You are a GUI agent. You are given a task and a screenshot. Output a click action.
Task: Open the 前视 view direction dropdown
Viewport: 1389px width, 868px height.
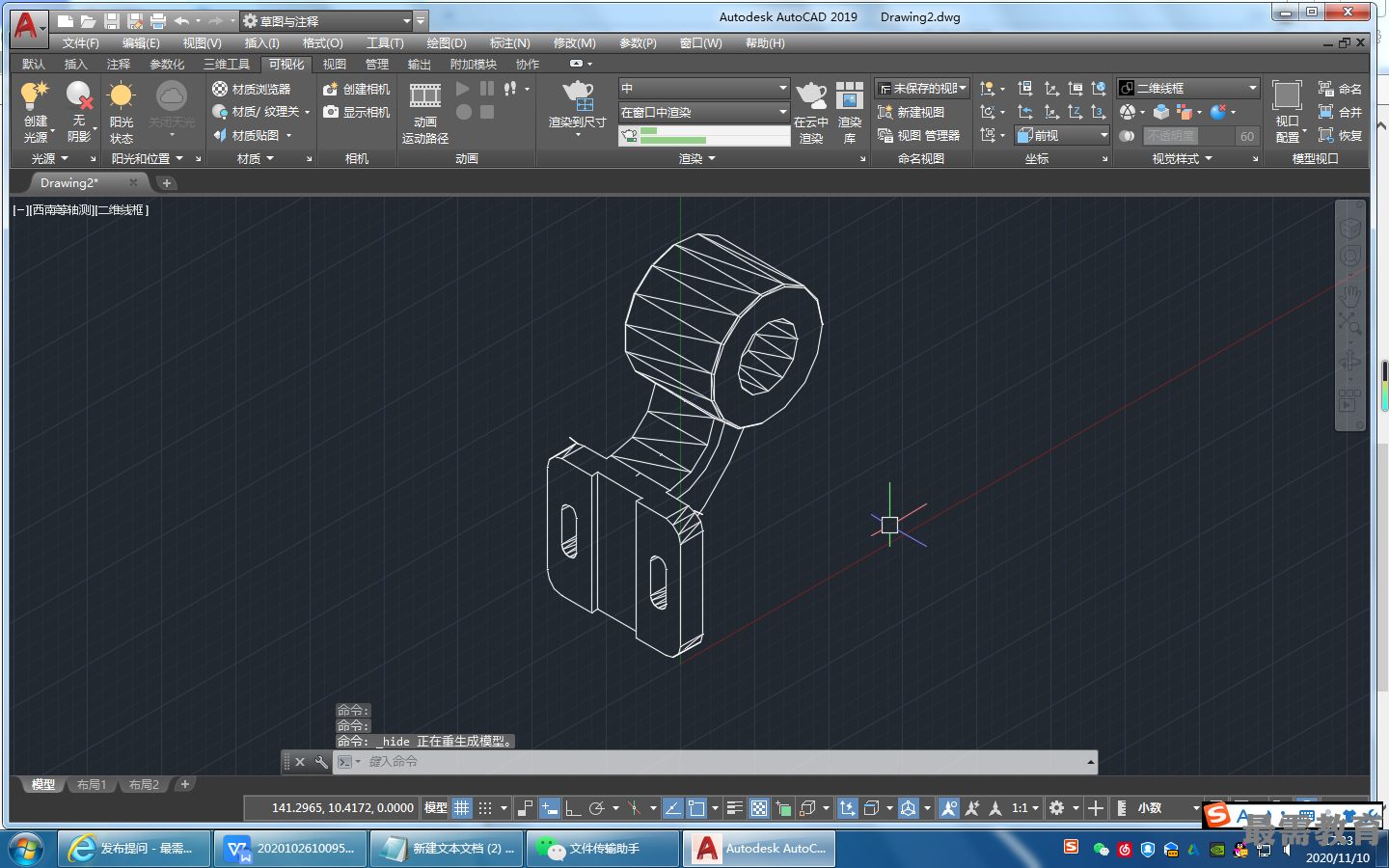(x=1062, y=136)
